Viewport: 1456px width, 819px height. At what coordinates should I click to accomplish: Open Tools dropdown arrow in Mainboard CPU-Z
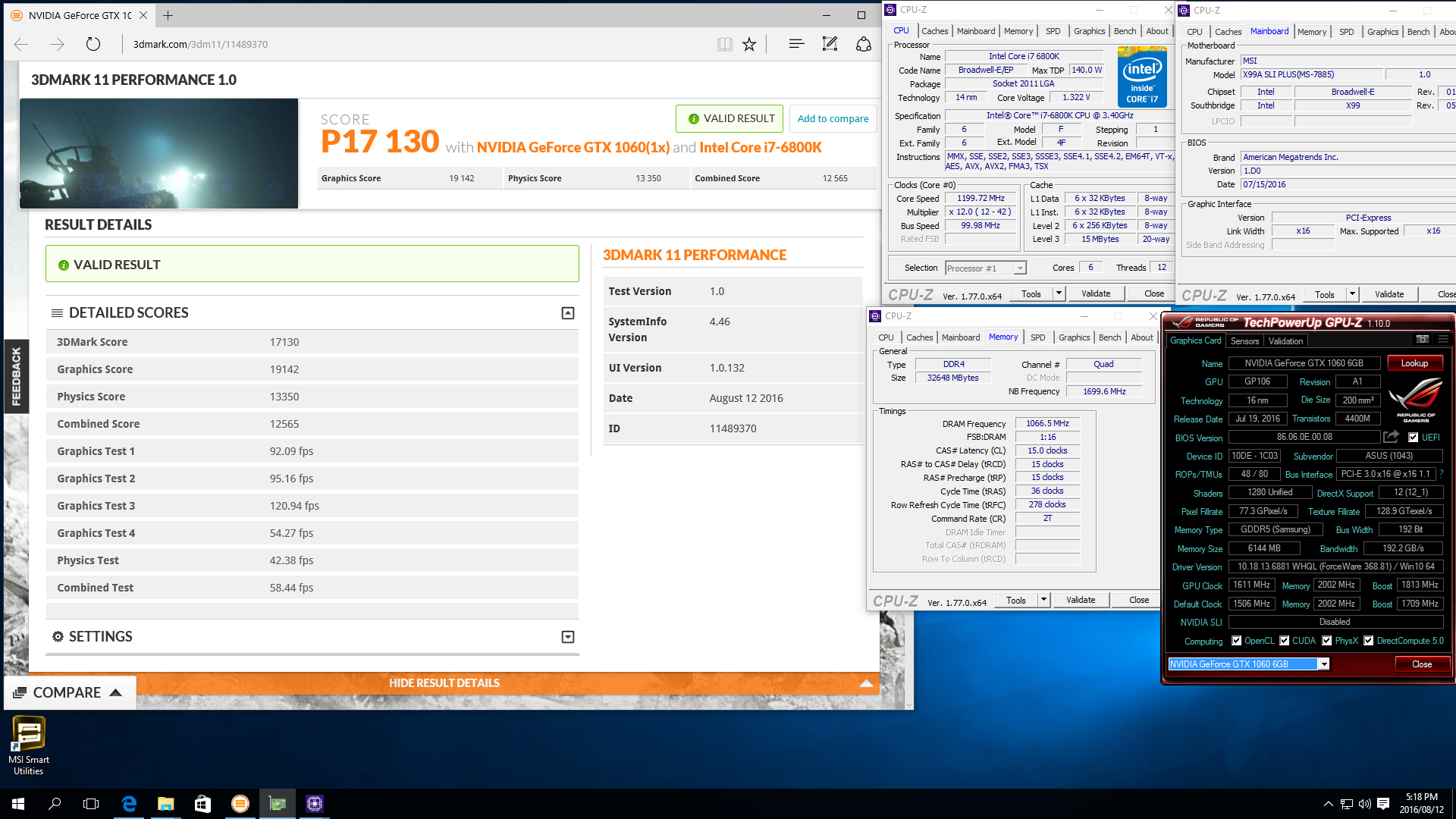1352,294
